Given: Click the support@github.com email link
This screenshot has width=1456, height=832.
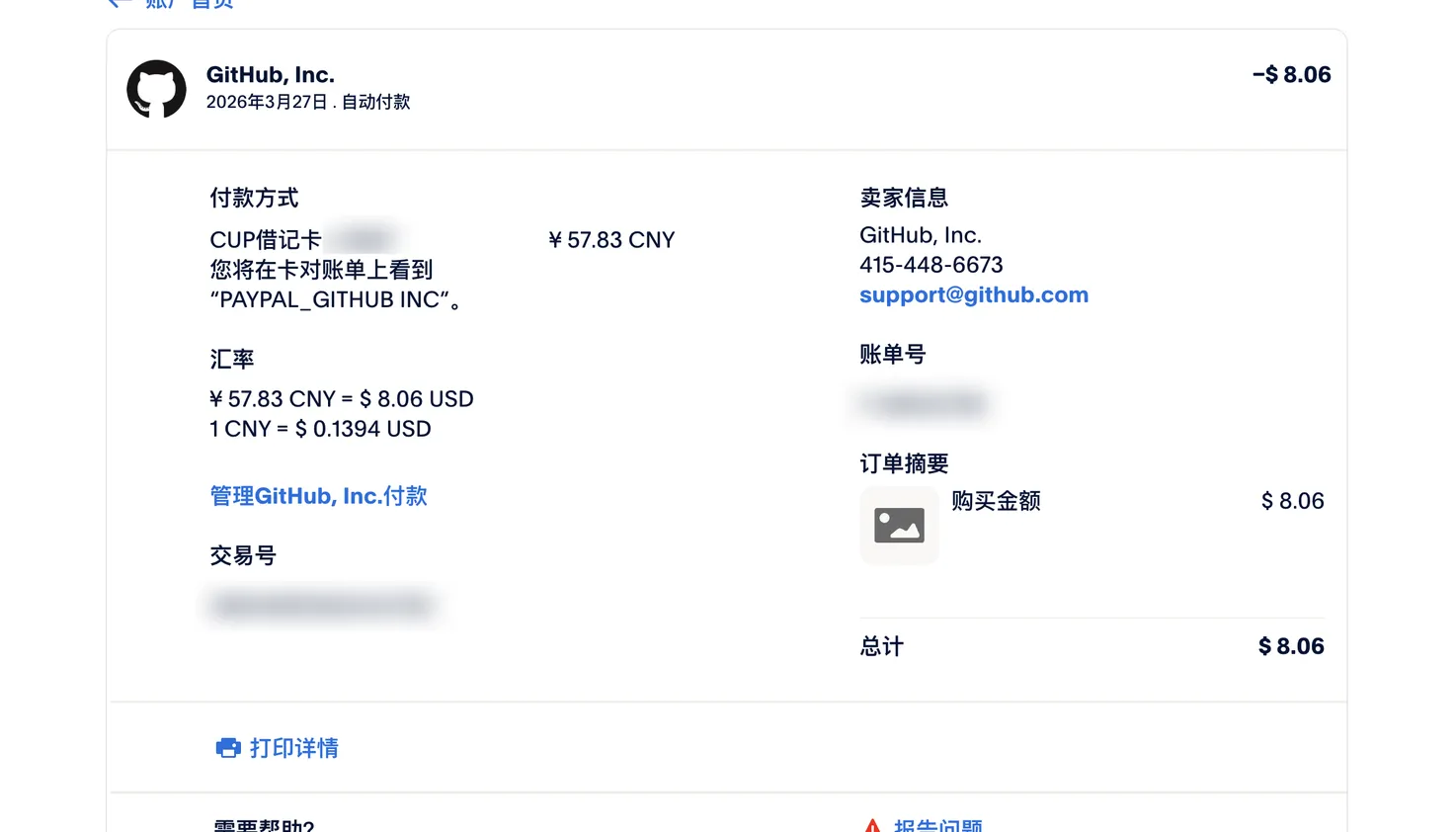Looking at the screenshot, I should click(974, 294).
